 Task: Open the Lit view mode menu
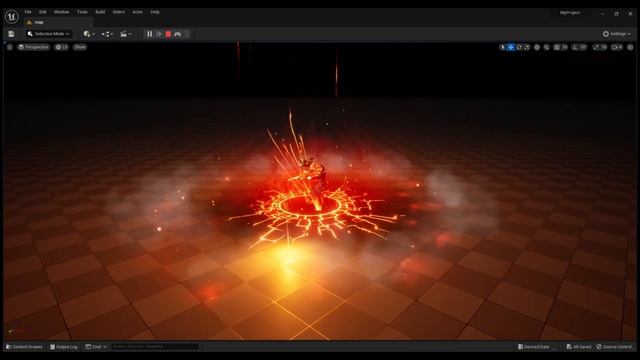point(62,47)
